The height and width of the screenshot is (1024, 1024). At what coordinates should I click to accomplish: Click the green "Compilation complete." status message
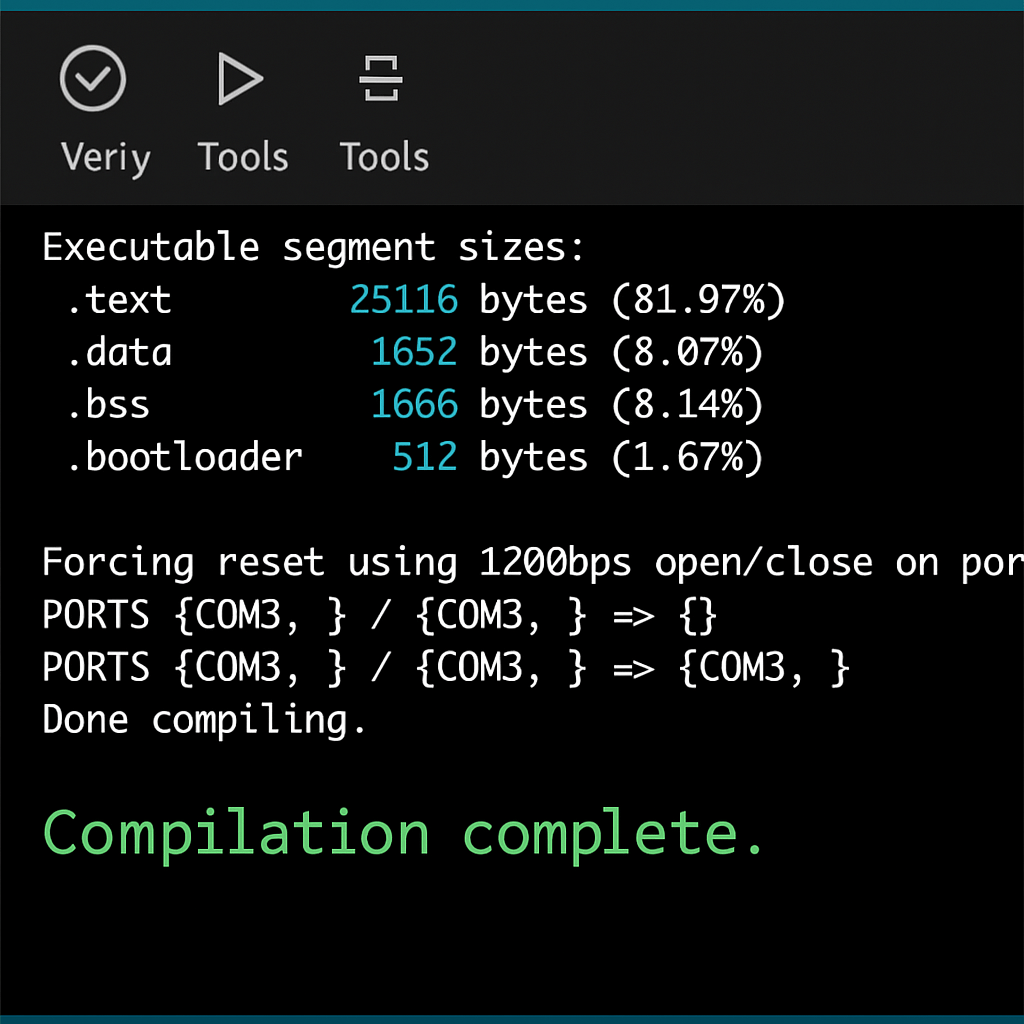click(404, 832)
